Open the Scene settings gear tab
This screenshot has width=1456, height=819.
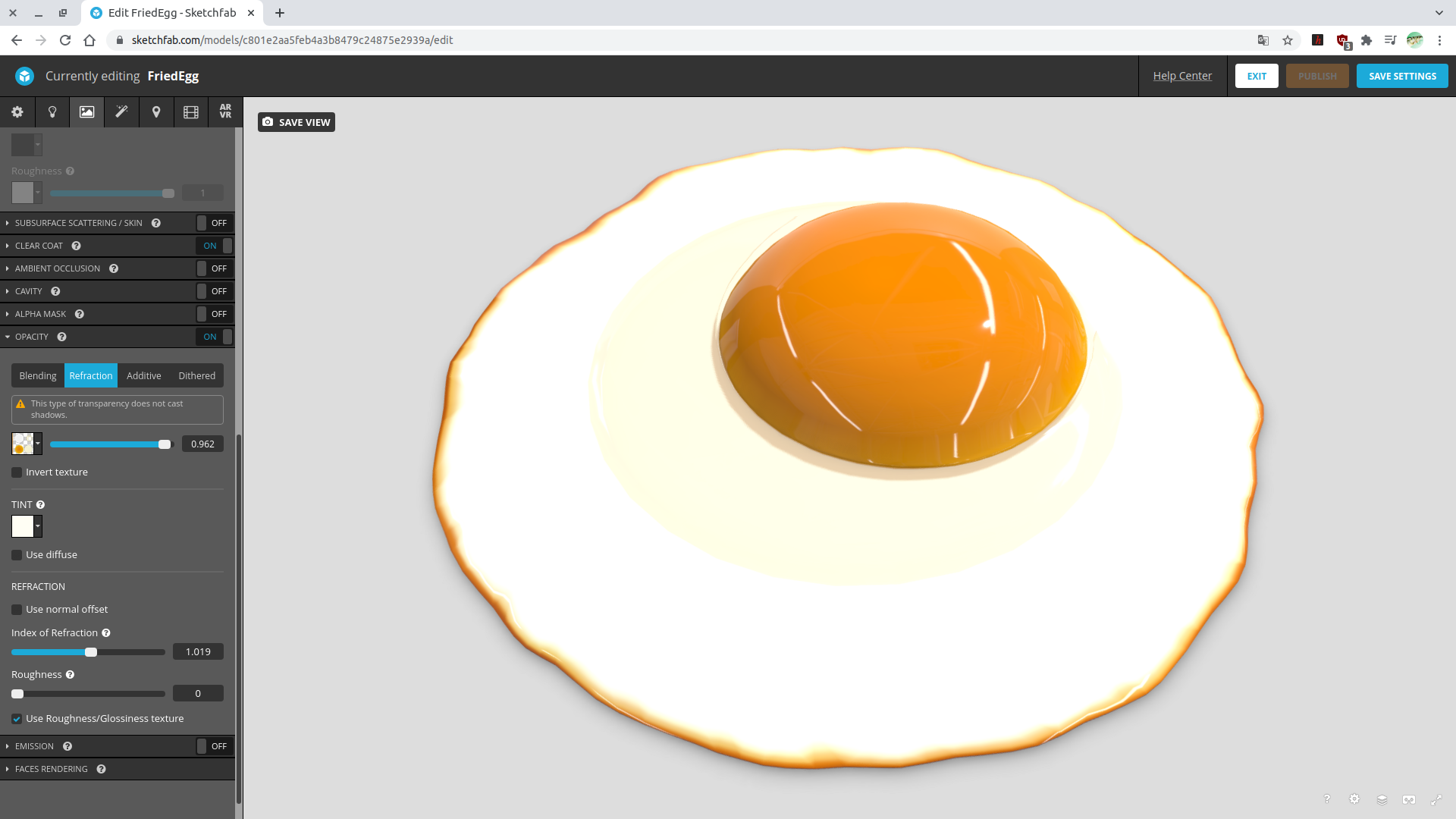pyautogui.click(x=17, y=112)
